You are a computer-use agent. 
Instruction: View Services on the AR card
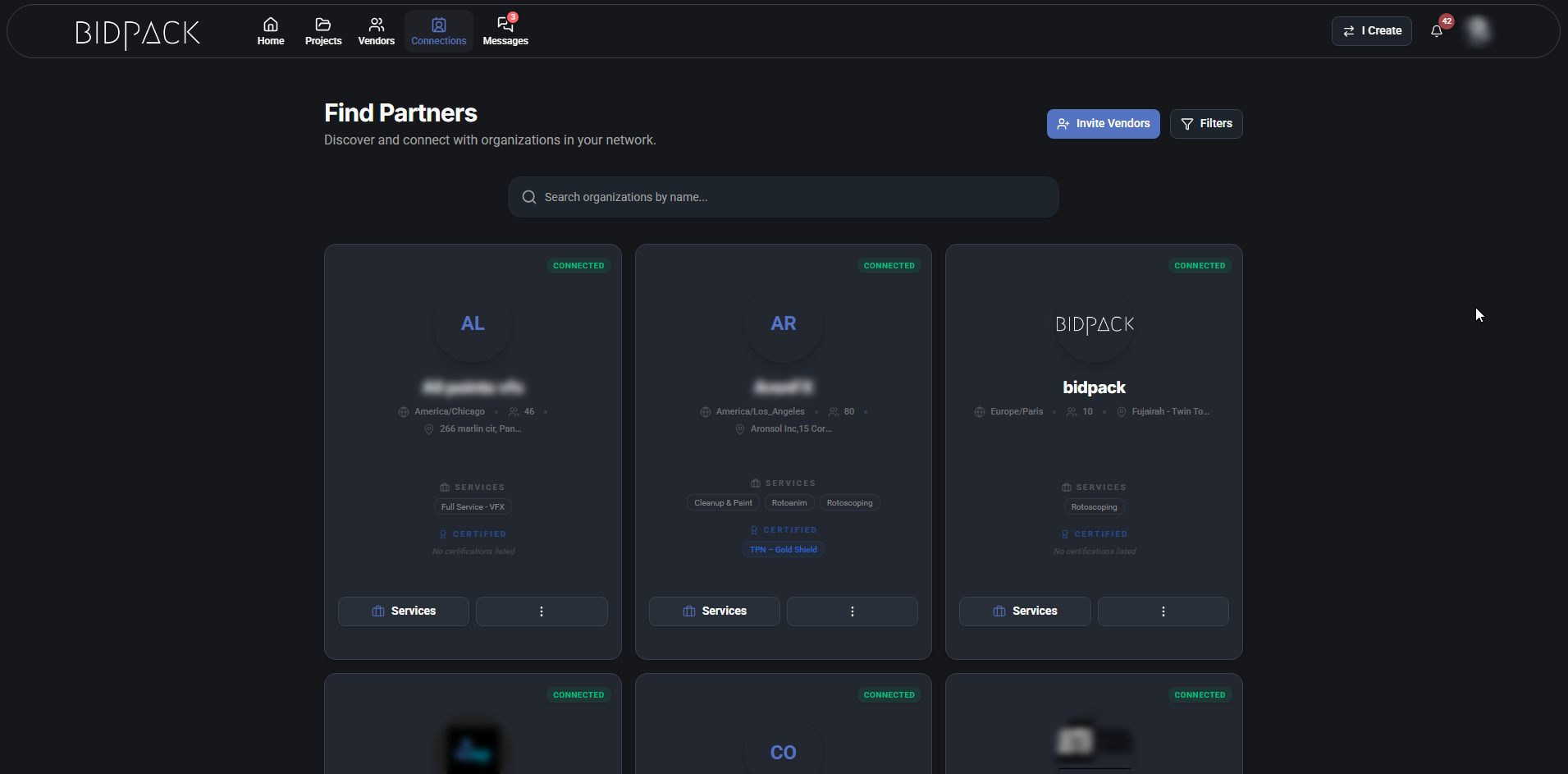point(714,611)
